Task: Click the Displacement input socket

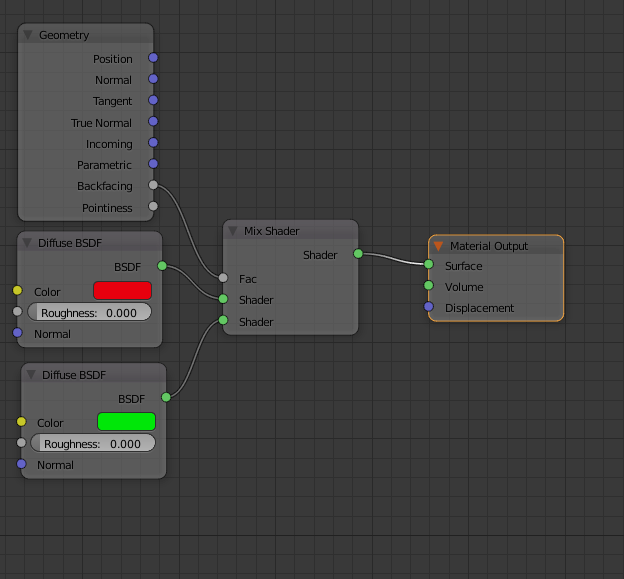Action: point(429,306)
